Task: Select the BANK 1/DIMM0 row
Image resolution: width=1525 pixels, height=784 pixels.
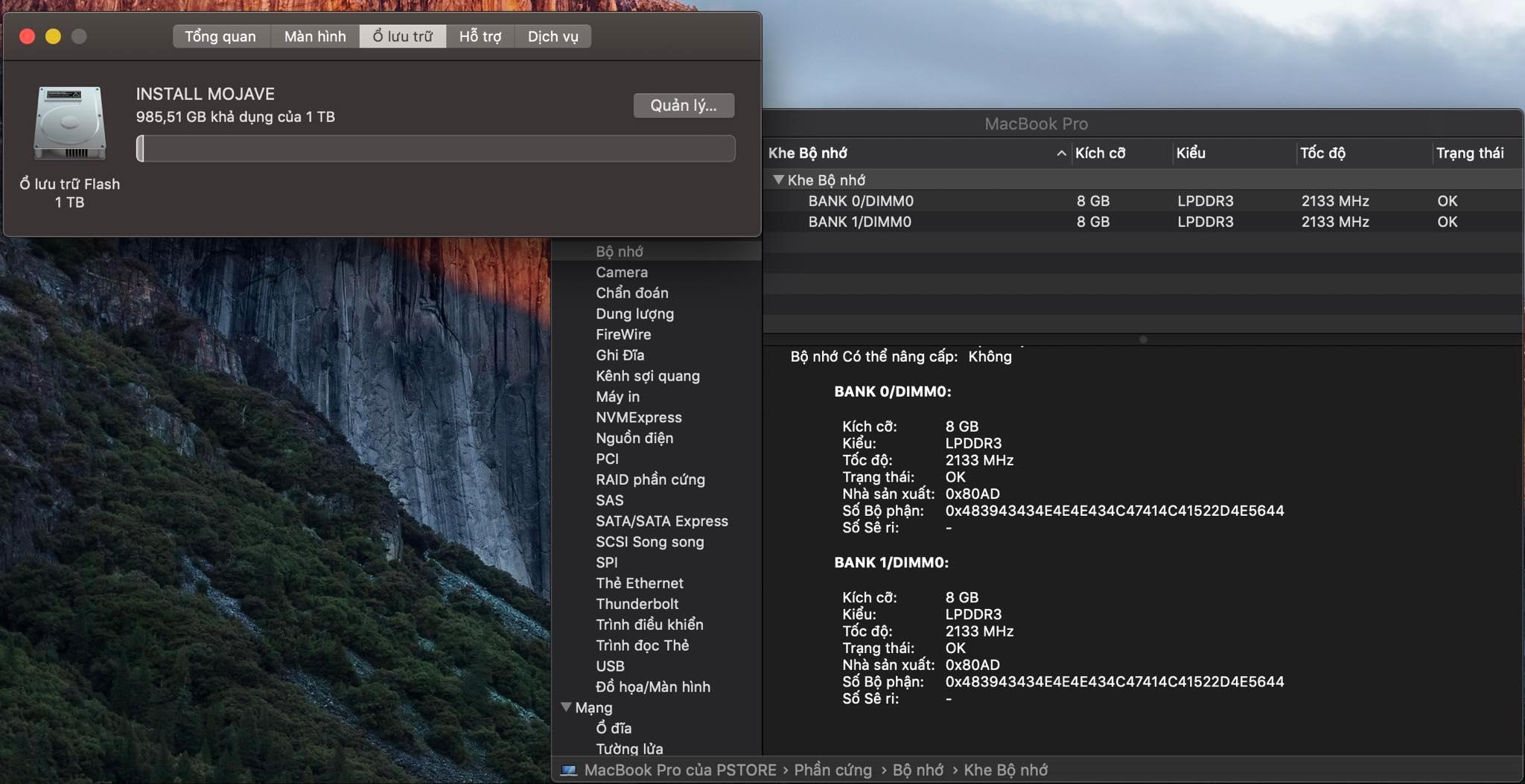Action: pos(859,222)
